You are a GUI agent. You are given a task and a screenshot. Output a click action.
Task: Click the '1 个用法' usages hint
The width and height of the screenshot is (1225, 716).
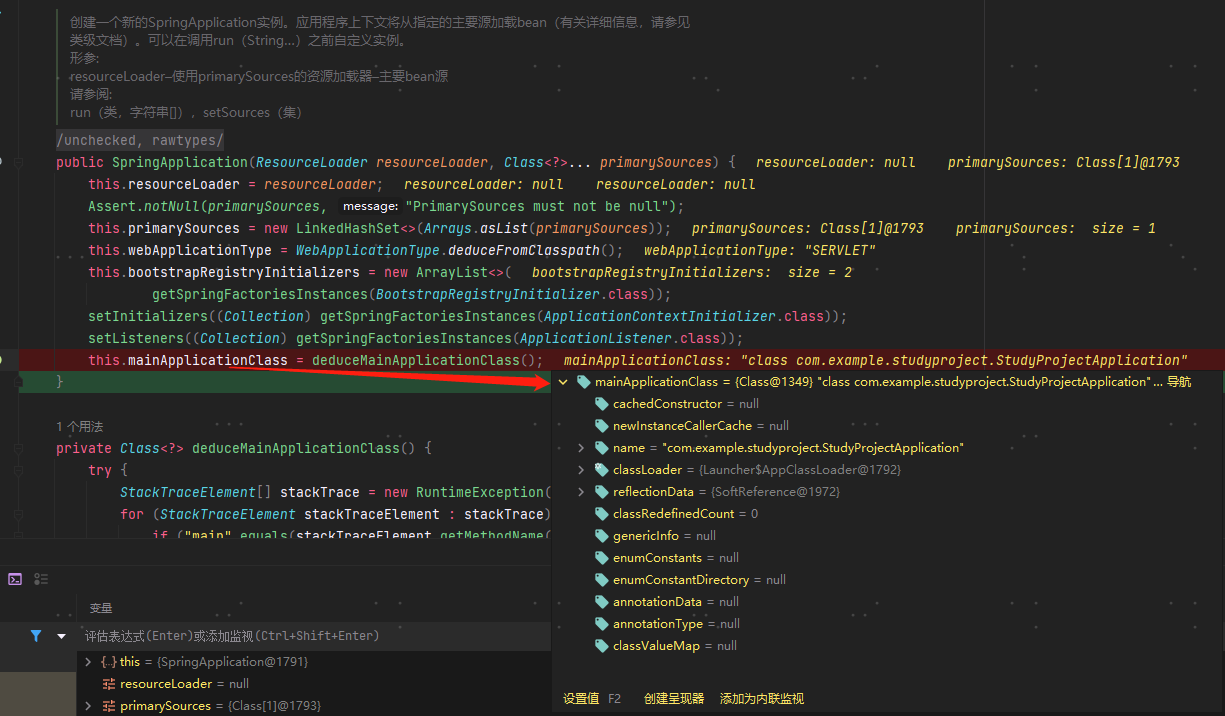pyautogui.click(x=80, y=426)
